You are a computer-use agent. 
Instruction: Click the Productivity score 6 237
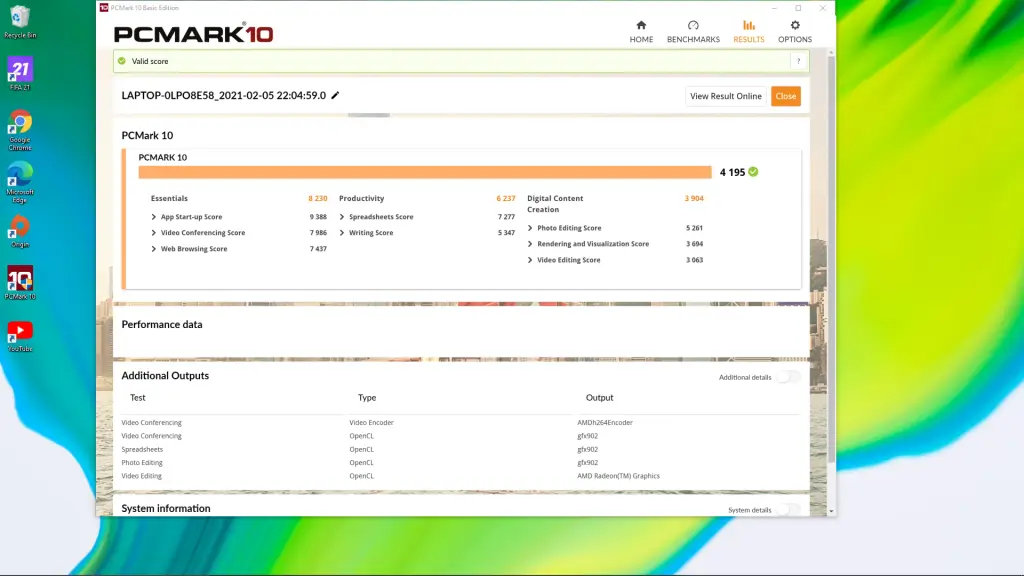[x=505, y=199]
